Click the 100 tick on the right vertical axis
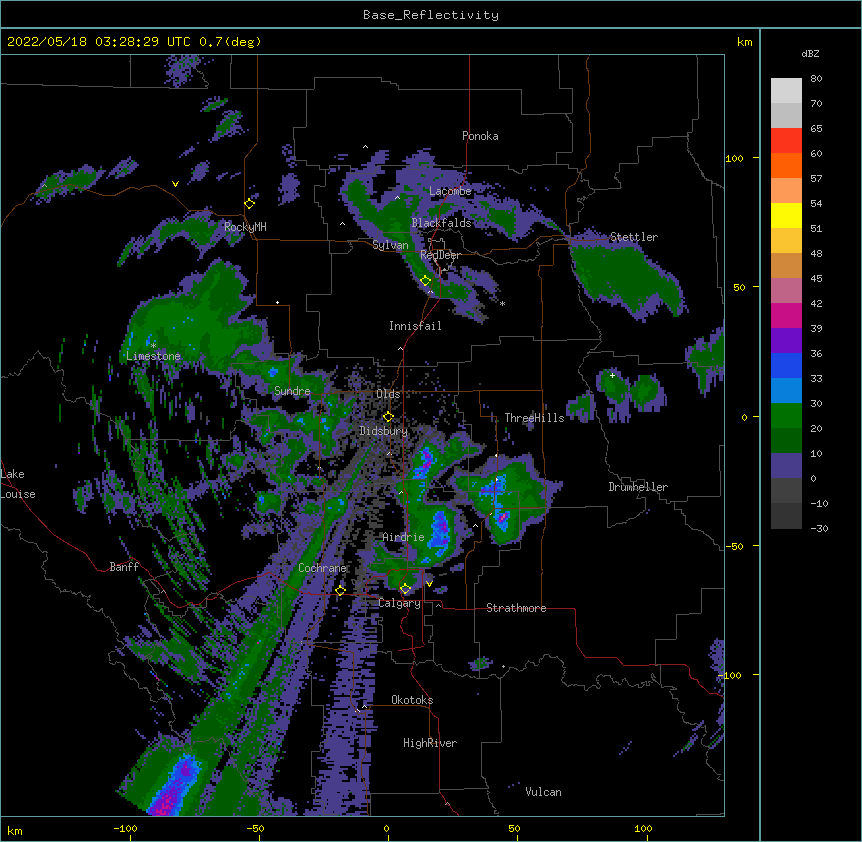862x842 pixels. [734, 158]
